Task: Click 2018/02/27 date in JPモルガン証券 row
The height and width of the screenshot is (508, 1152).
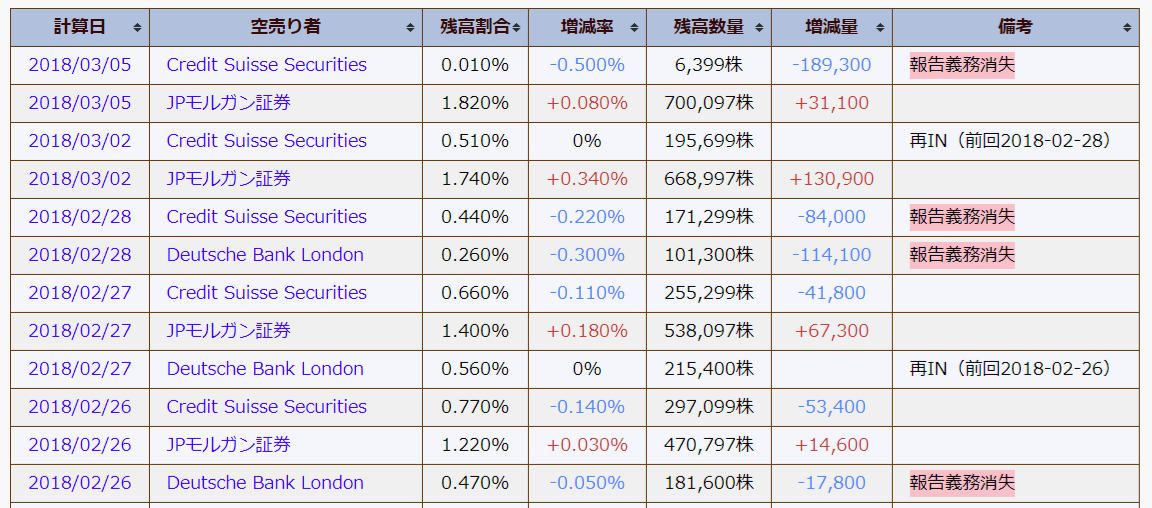Action: click(x=80, y=331)
